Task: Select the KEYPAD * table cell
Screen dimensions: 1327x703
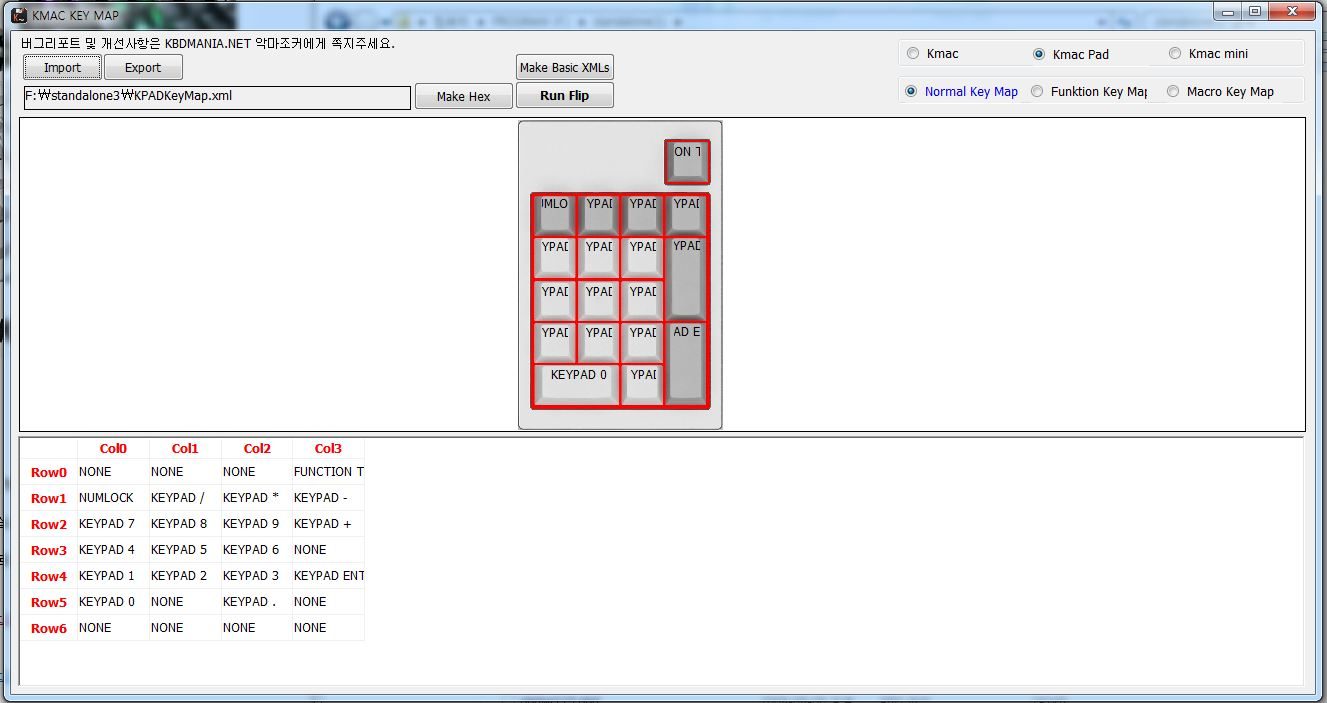Action: pyautogui.click(x=256, y=498)
